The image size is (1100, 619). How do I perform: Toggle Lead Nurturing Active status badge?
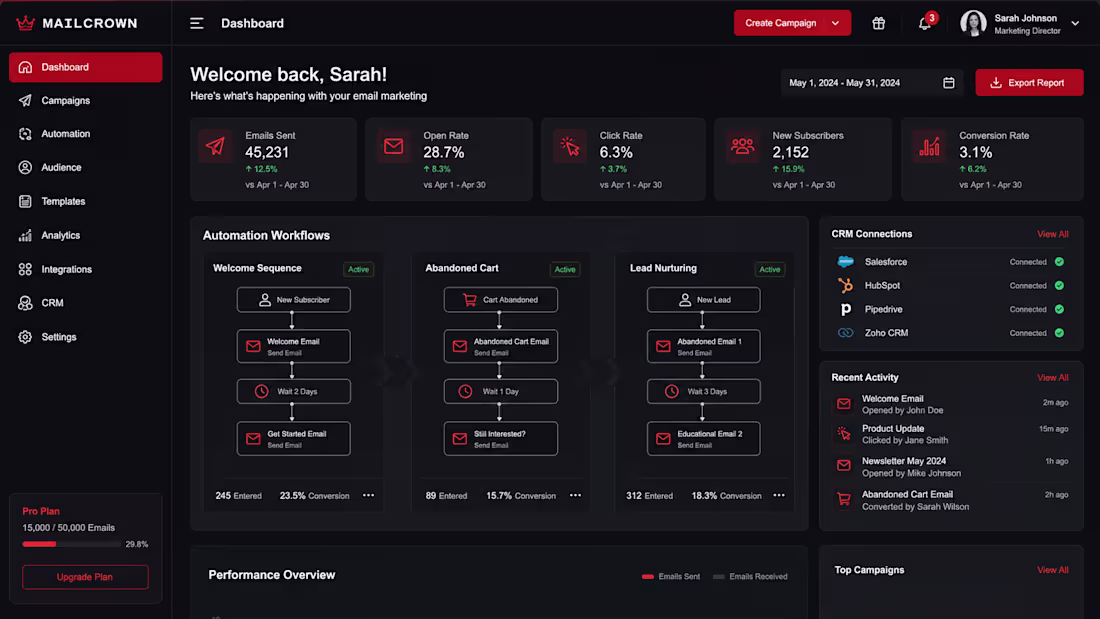pyautogui.click(x=770, y=269)
